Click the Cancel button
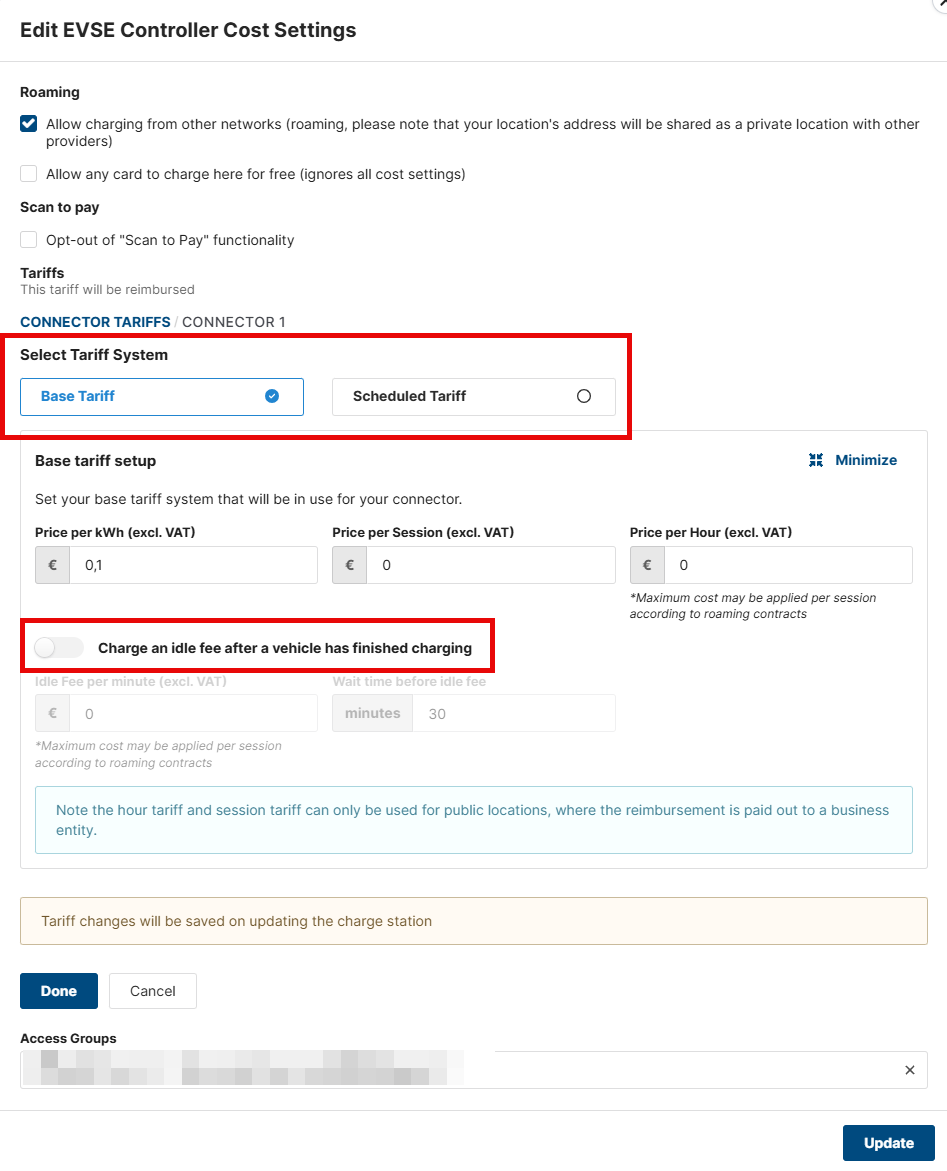This screenshot has height=1171, width=947. [x=153, y=991]
